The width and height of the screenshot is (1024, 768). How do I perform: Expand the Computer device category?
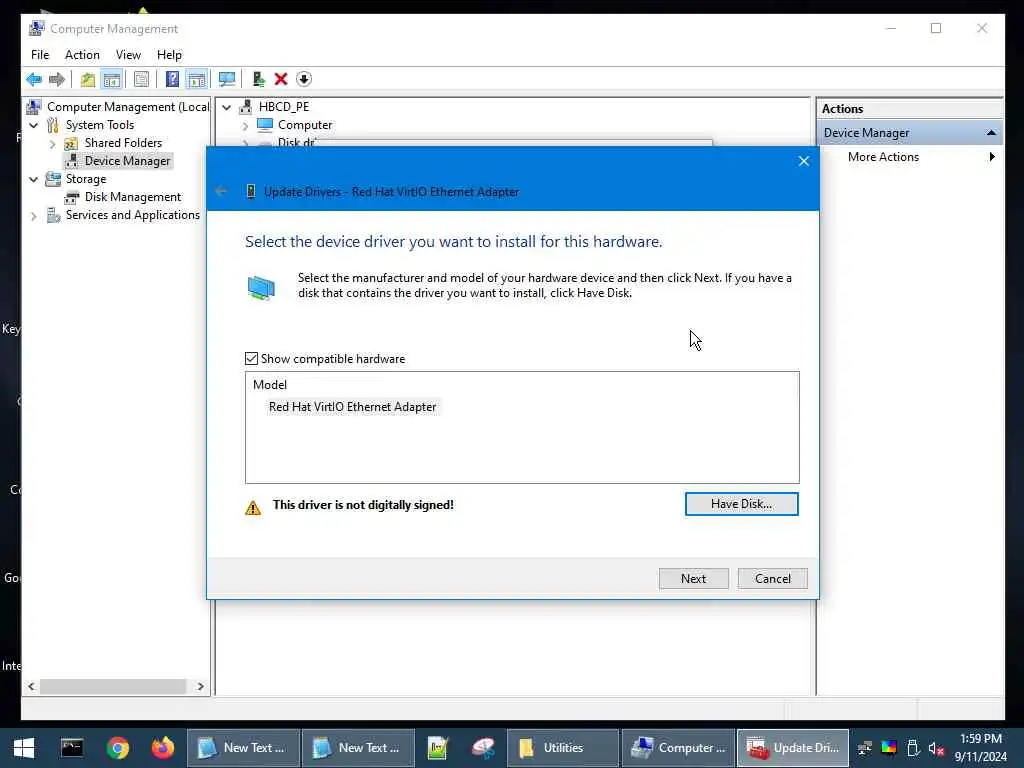coord(246,125)
